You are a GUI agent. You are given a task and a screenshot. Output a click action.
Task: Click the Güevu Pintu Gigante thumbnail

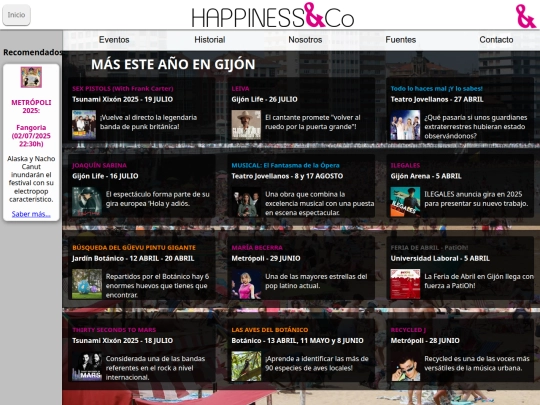(x=87, y=284)
